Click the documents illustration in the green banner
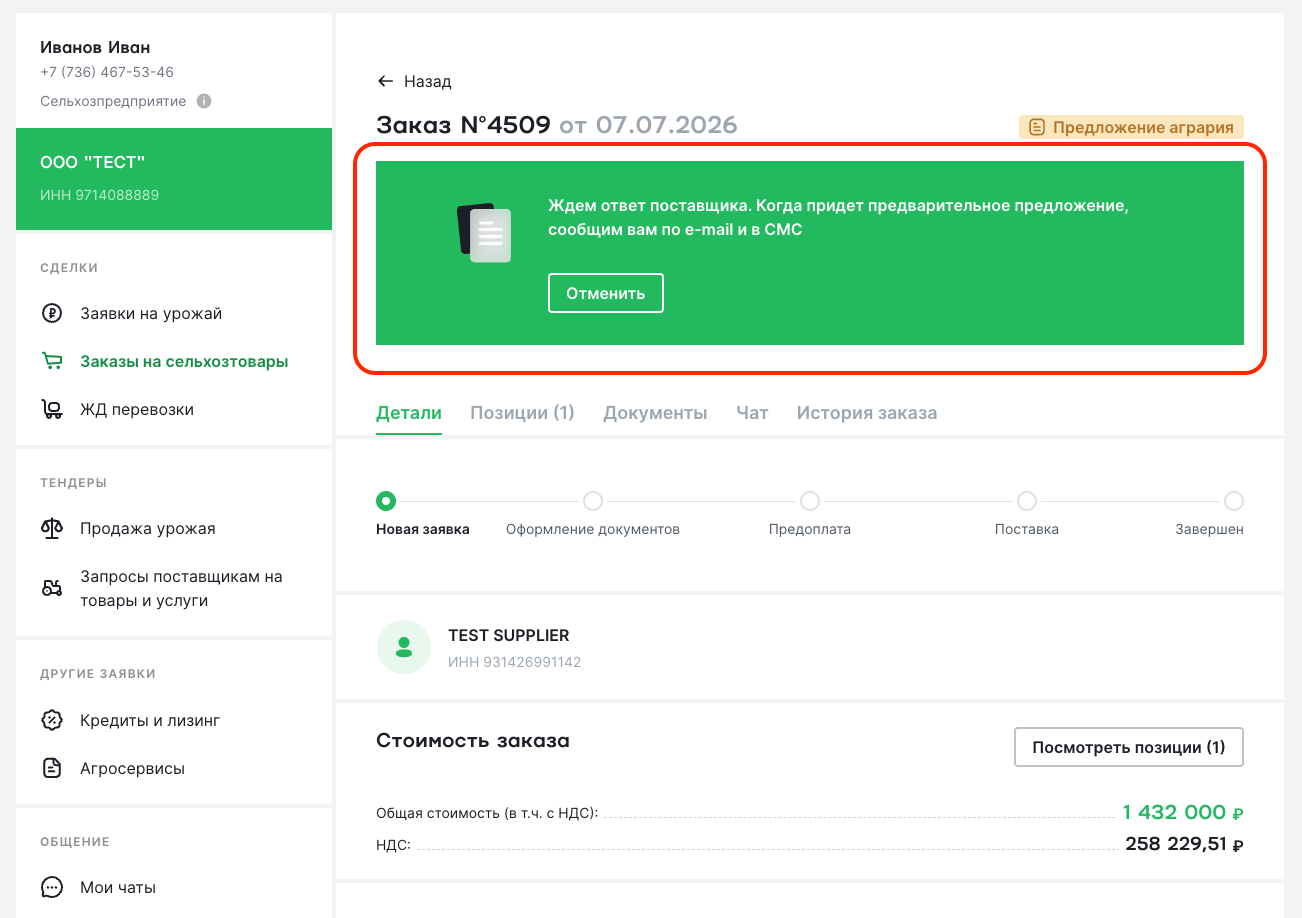 pyautogui.click(x=484, y=233)
